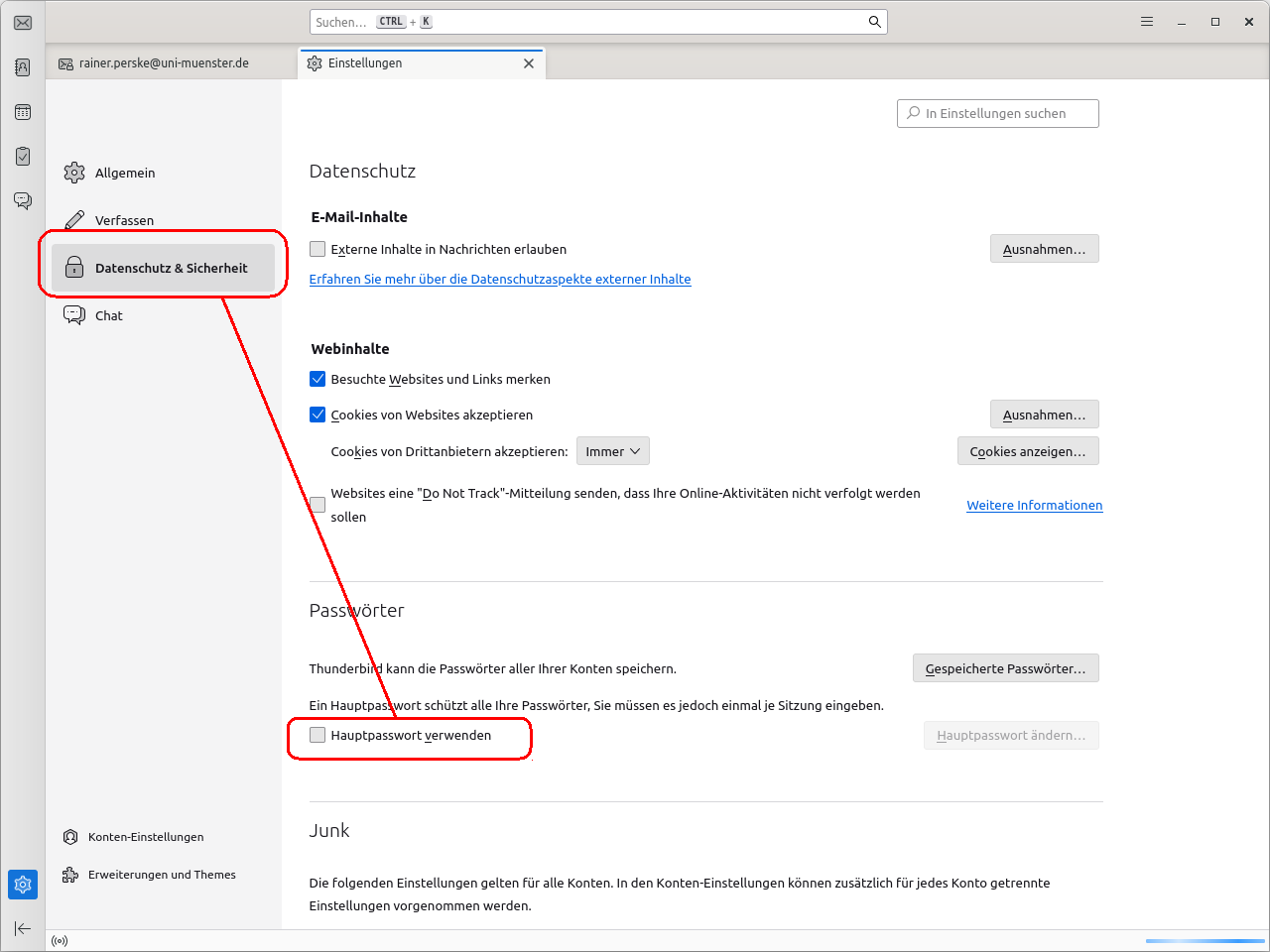Image resolution: width=1270 pixels, height=952 pixels.
Task: Open 'Konten-Einstellungen' in sidebar
Action: (x=145, y=837)
